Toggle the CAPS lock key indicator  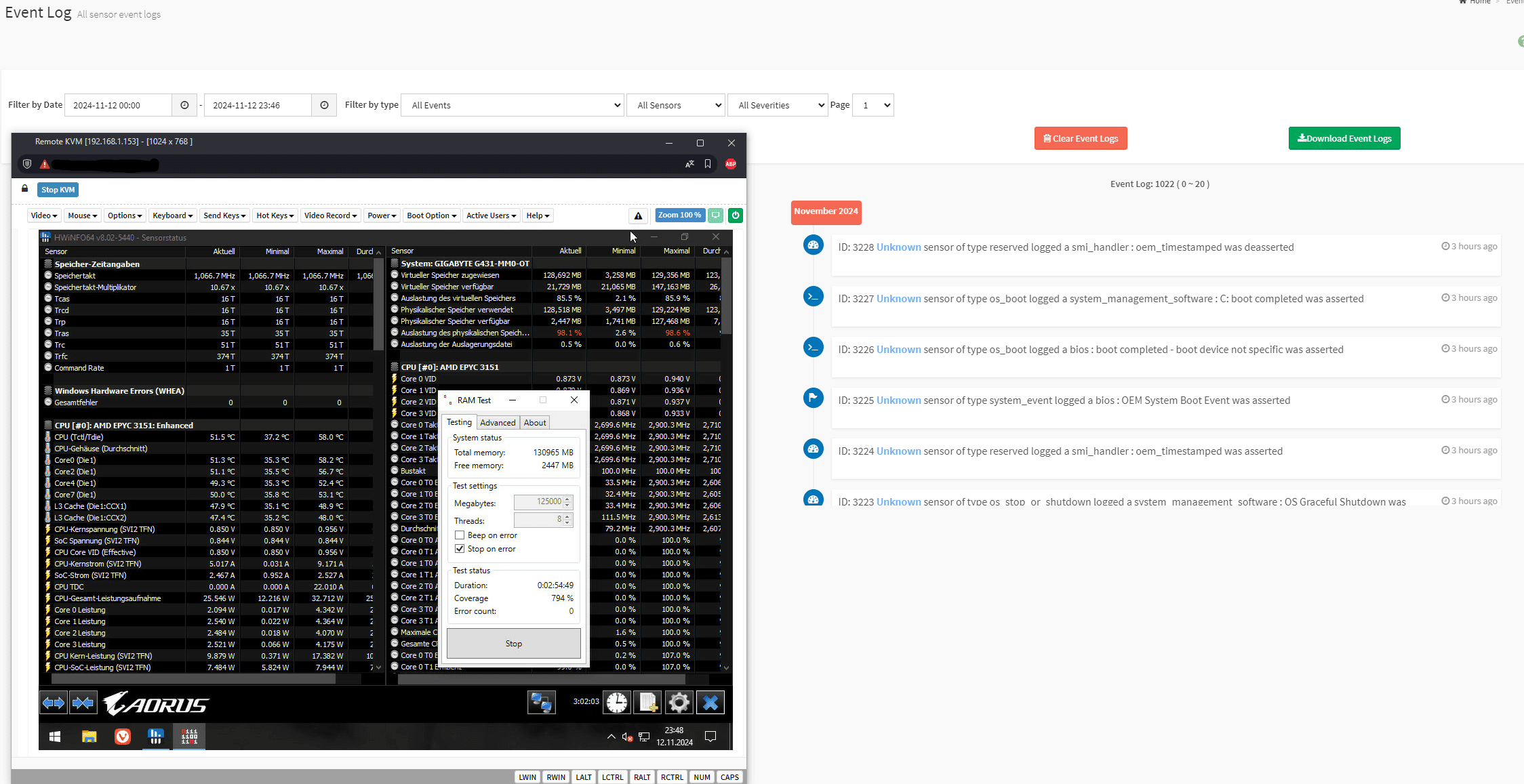tap(729, 777)
